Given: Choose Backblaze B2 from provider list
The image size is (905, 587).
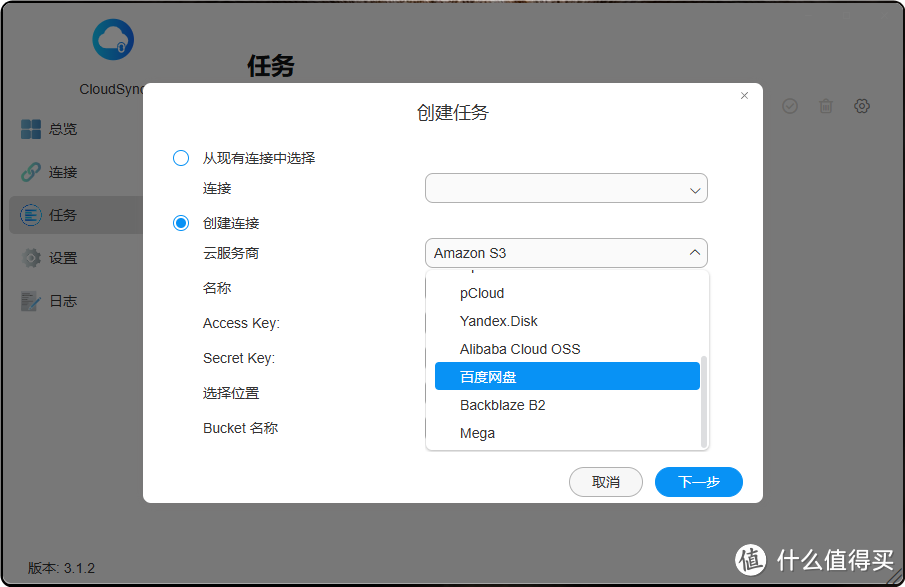Looking at the screenshot, I should click(567, 405).
